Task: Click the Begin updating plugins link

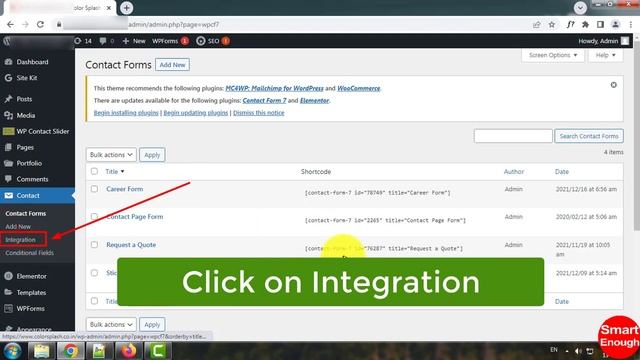Action: coord(196,113)
